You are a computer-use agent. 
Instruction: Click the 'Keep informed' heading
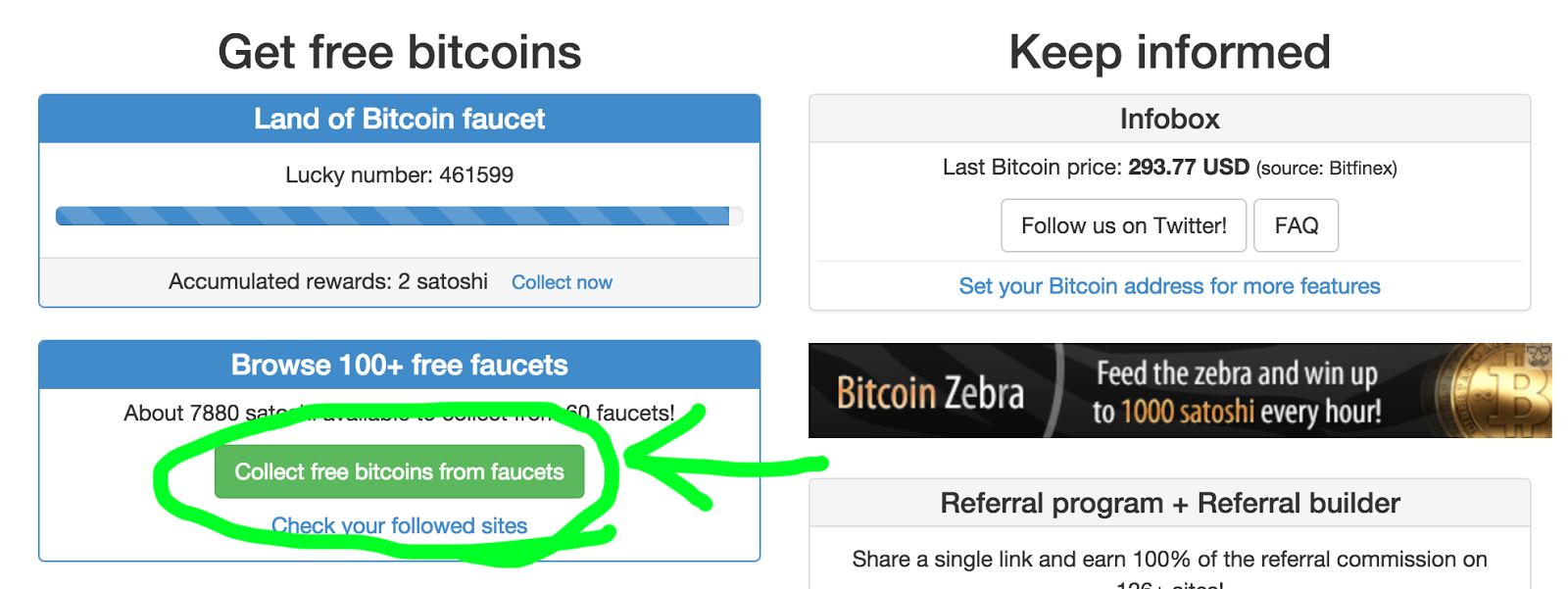point(1169,52)
